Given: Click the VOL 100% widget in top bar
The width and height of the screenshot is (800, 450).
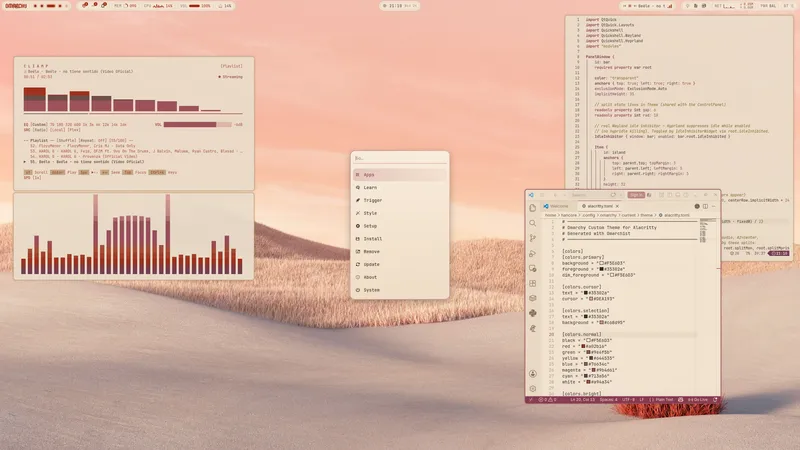Looking at the screenshot, I should pos(195,6).
